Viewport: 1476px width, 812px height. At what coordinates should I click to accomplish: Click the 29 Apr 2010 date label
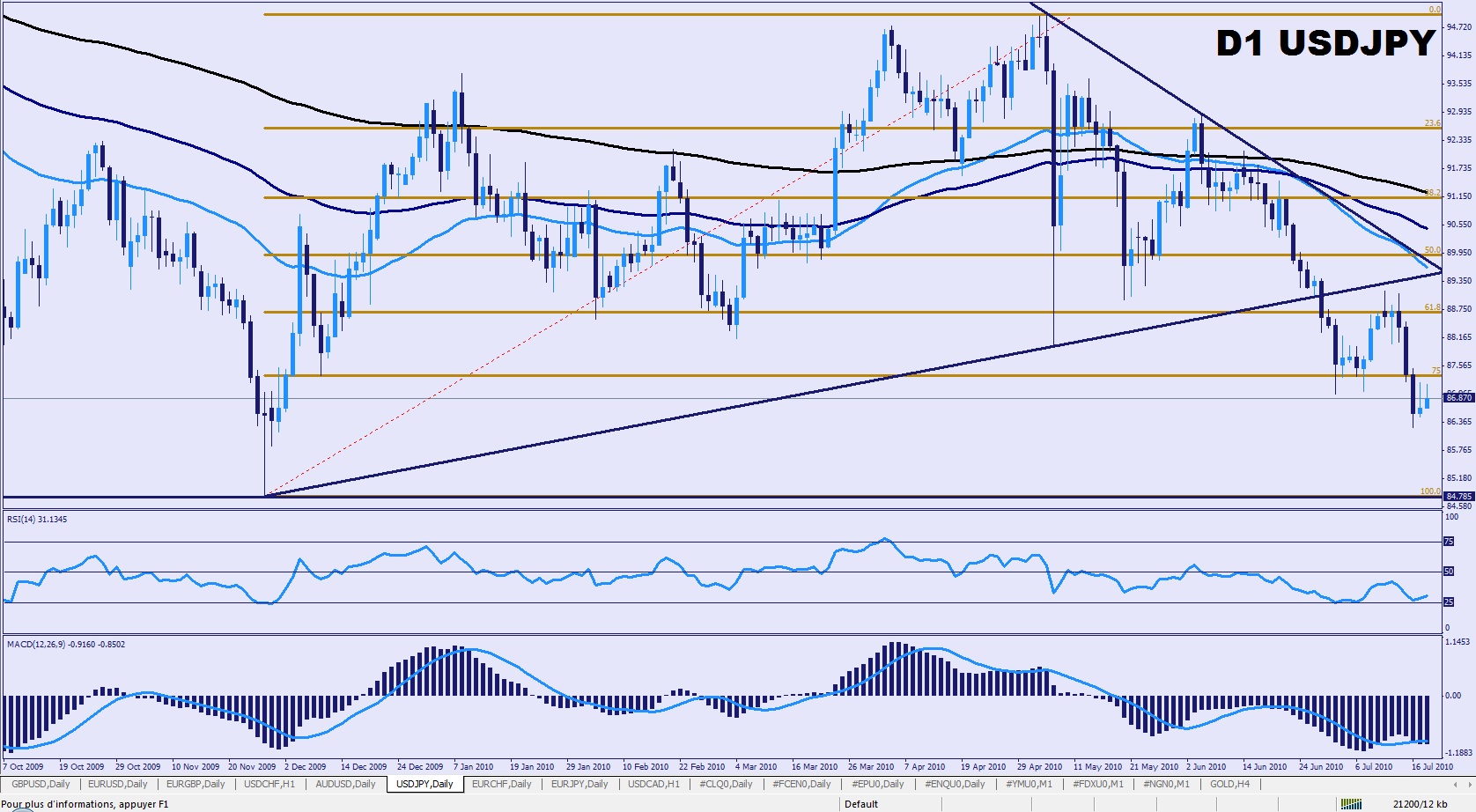(x=1039, y=766)
